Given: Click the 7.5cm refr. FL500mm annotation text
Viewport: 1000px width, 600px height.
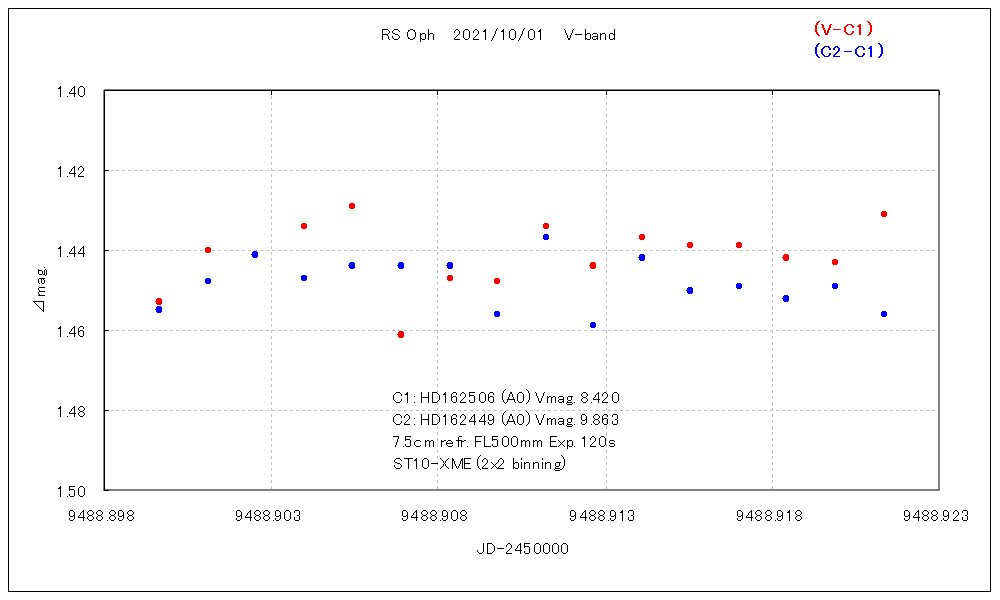Looking at the screenshot, I should 503,442.
